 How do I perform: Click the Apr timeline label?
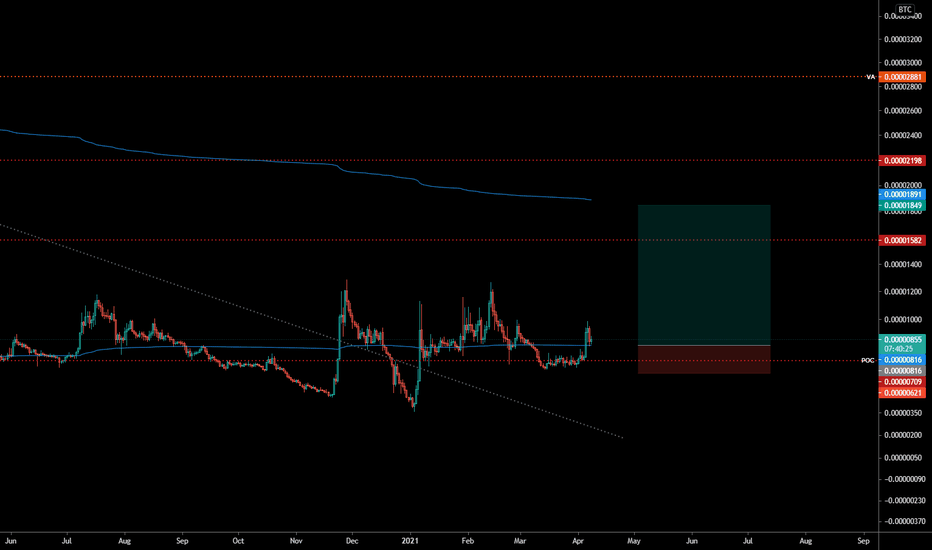(x=578, y=541)
